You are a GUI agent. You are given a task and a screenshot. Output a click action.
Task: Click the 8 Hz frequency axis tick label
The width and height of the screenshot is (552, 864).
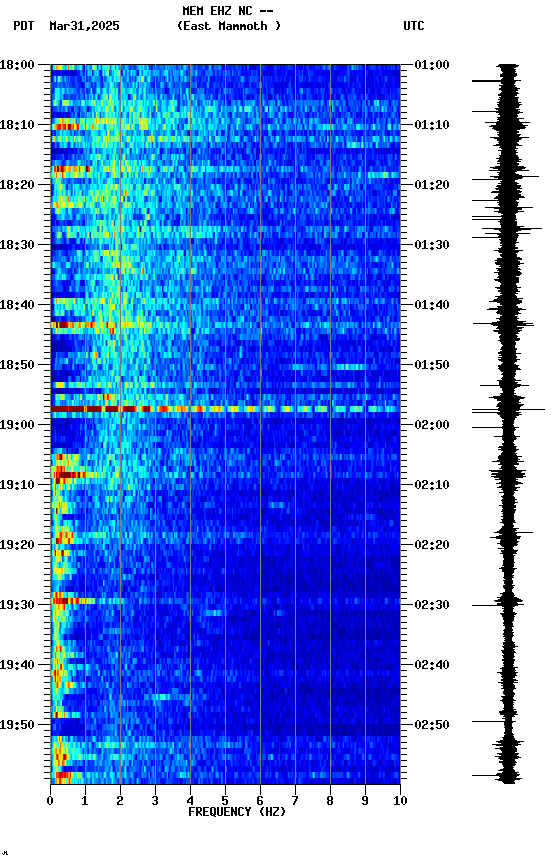click(x=330, y=801)
